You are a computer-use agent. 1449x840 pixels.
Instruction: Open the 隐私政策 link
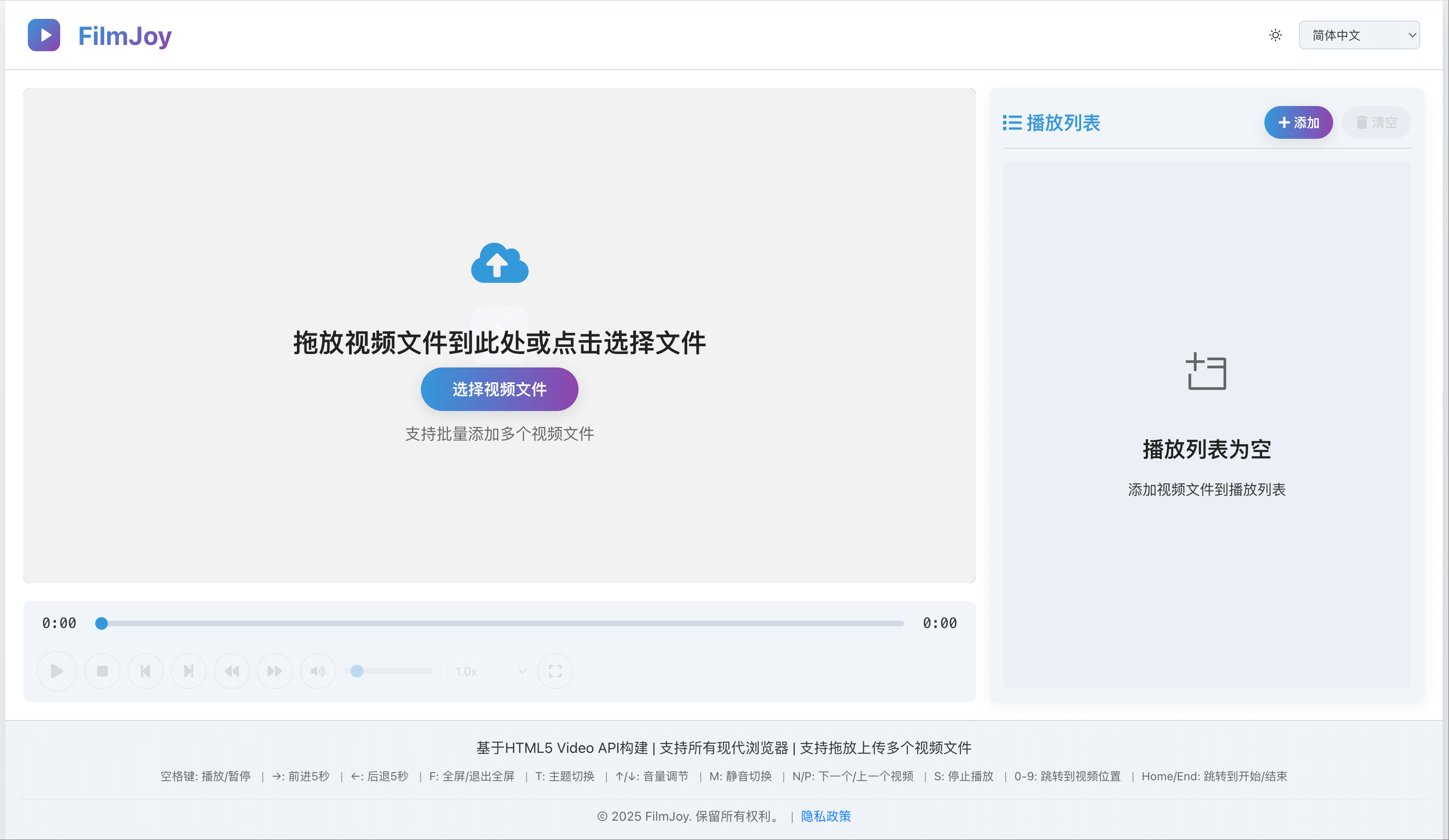[826, 816]
